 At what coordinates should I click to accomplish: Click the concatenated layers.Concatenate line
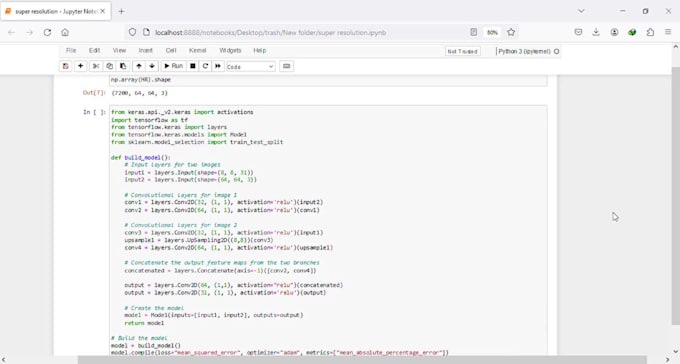[220, 270]
